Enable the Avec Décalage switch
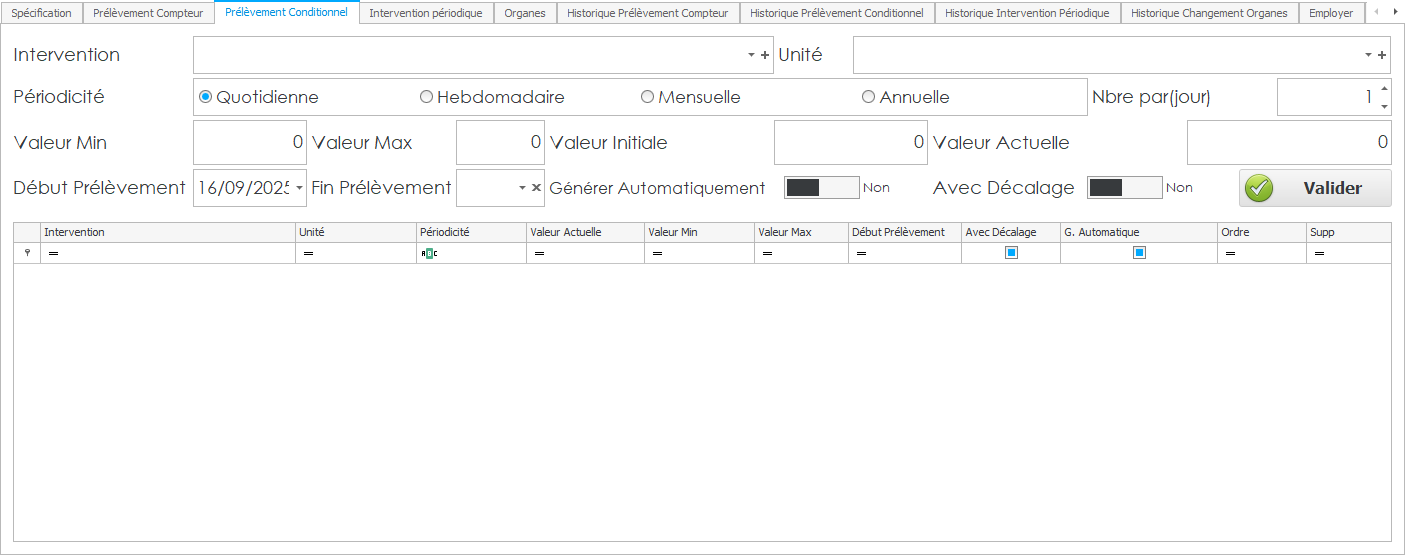This screenshot has width=1405, height=555. pyautogui.click(x=1124, y=188)
